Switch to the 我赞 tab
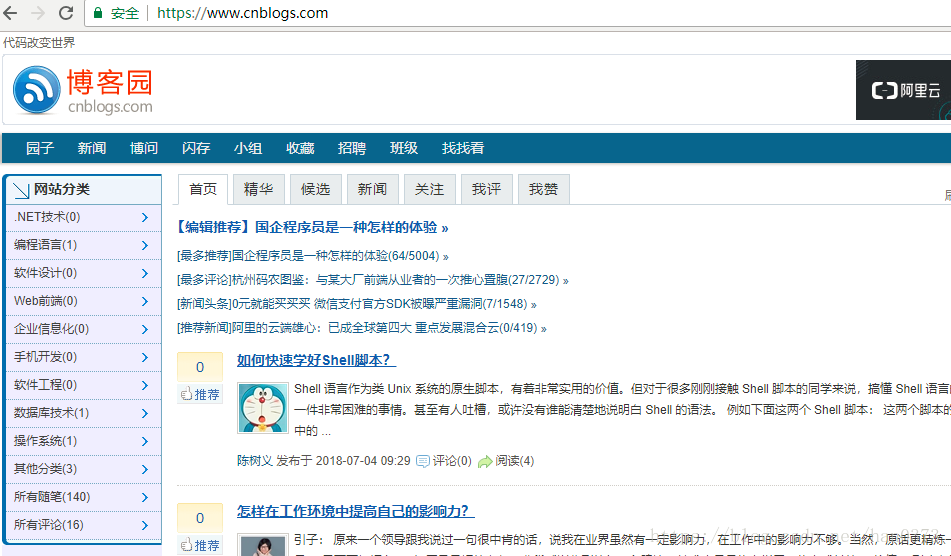 [543, 190]
